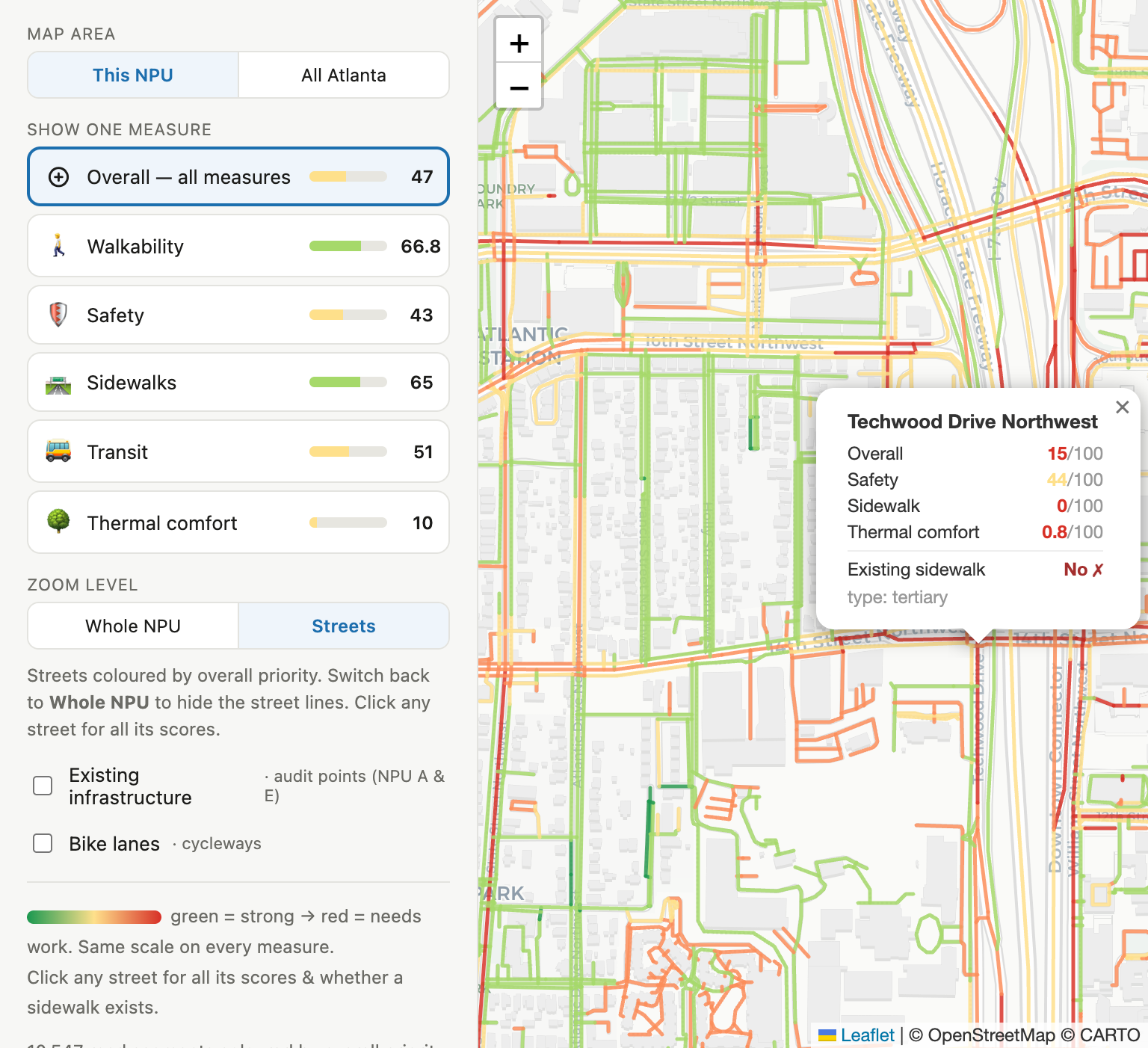Screen dimensions: 1148x1048
Task: Click the Transit score bar in sidebar
Action: pyautogui.click(x=348, y=451)
